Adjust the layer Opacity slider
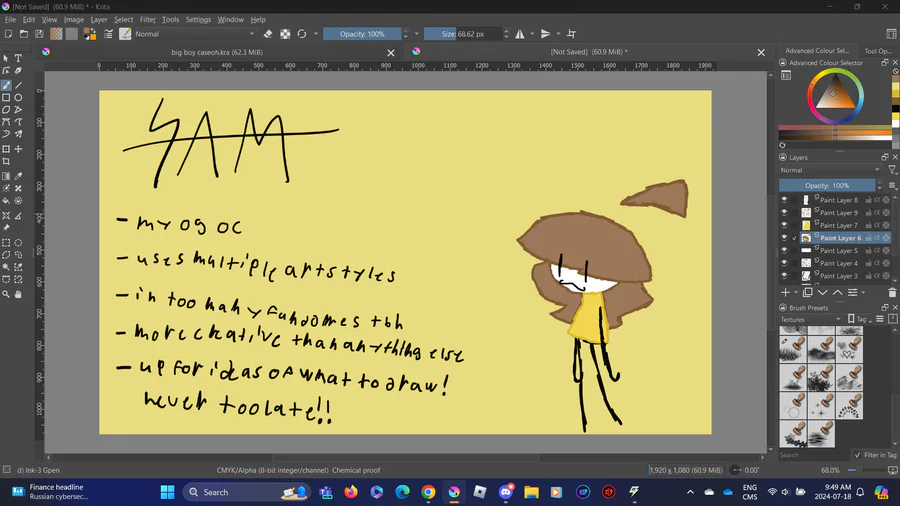This screenshot has height=506, width=900. pyautogui.click(x=828, y=185)
